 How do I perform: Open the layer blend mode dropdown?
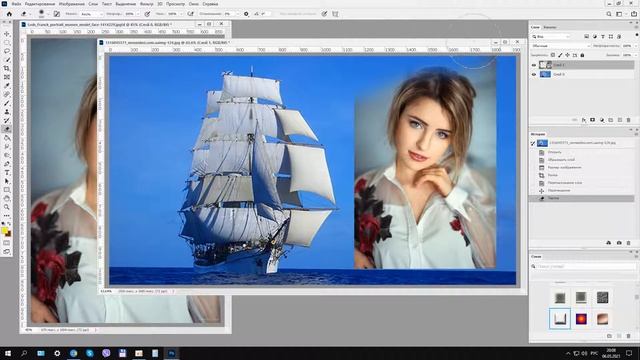(x=560, y=46)
